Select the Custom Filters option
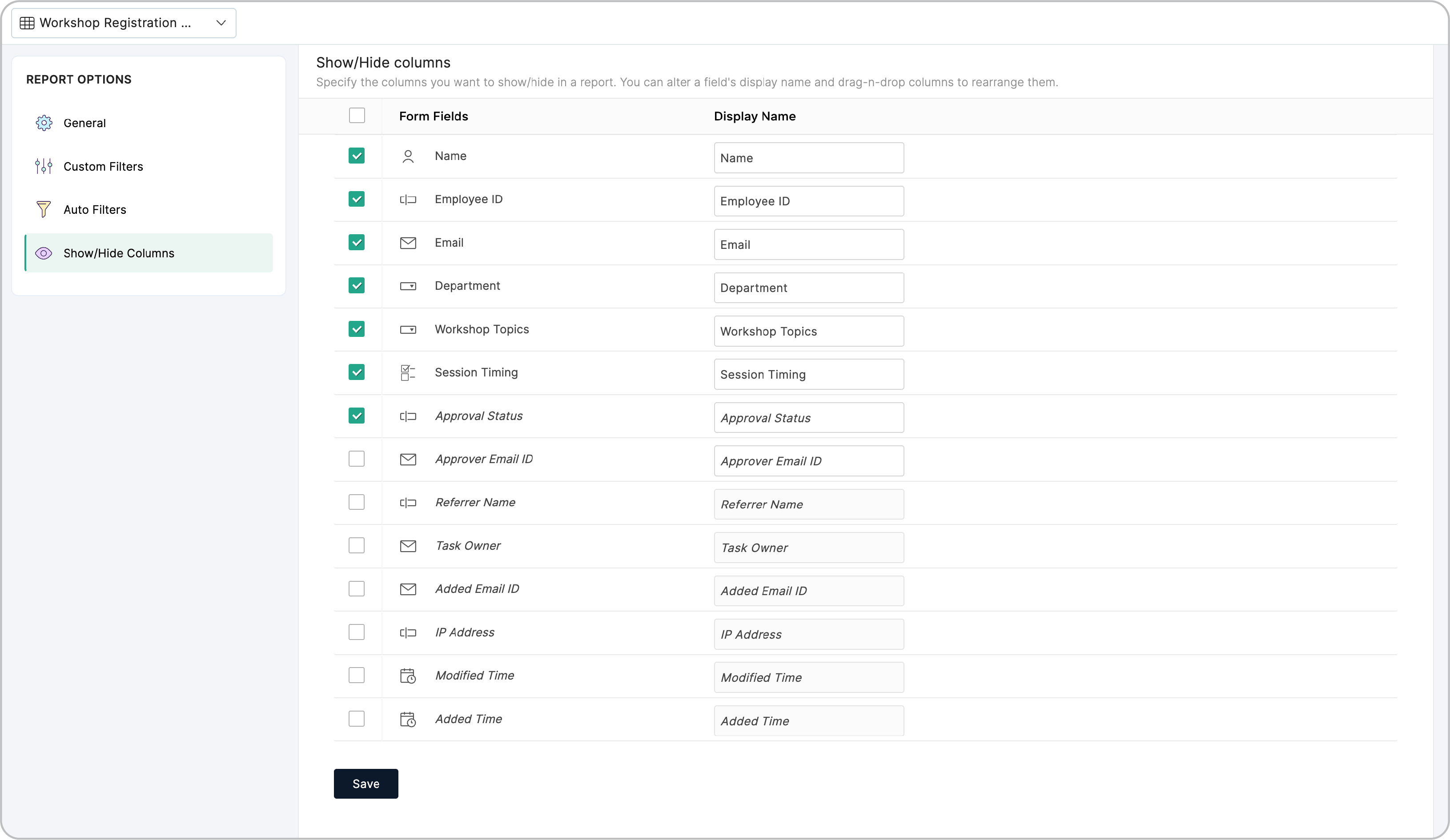Image resolution: width=1450 pixels, height=840 pixels. 103,166
